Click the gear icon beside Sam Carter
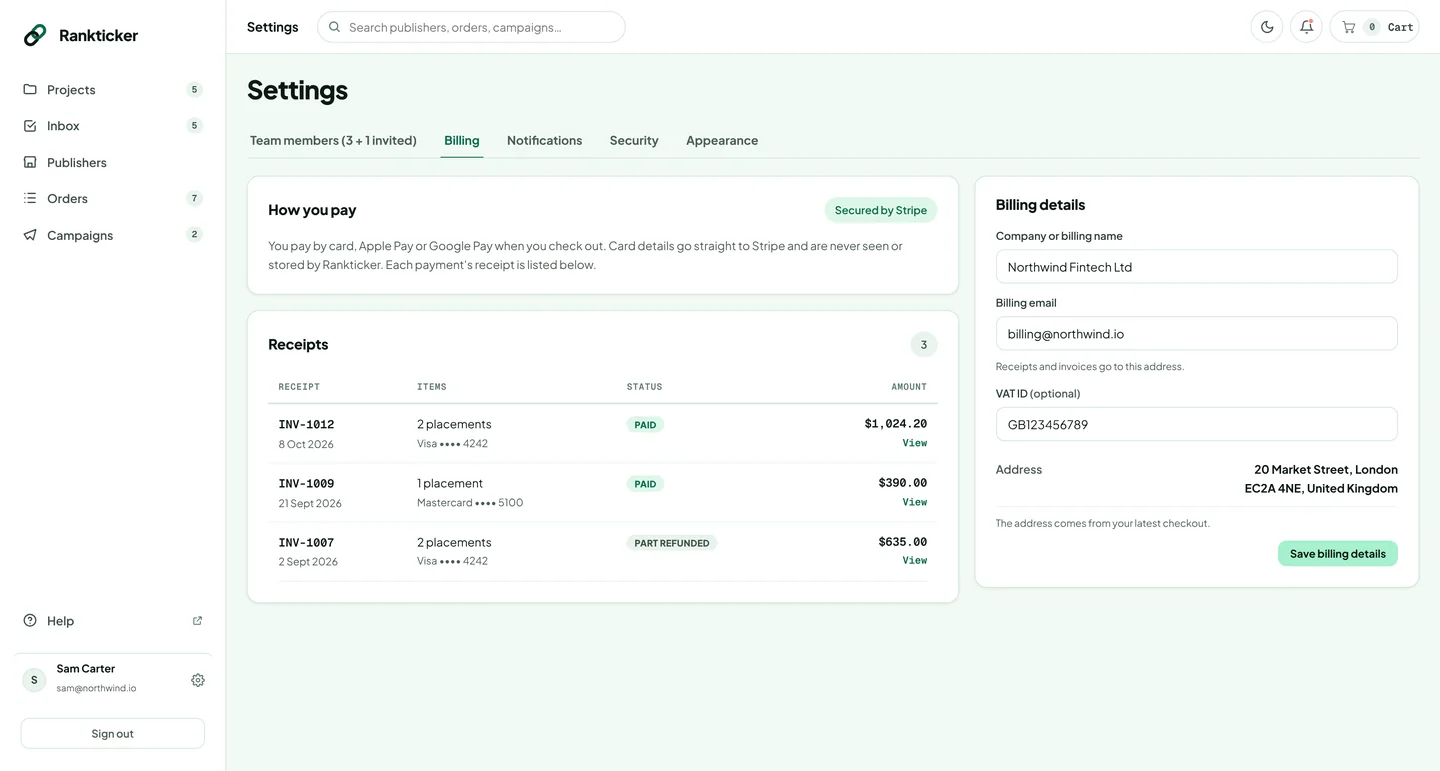1440x771 pixels. coord(198,680)
